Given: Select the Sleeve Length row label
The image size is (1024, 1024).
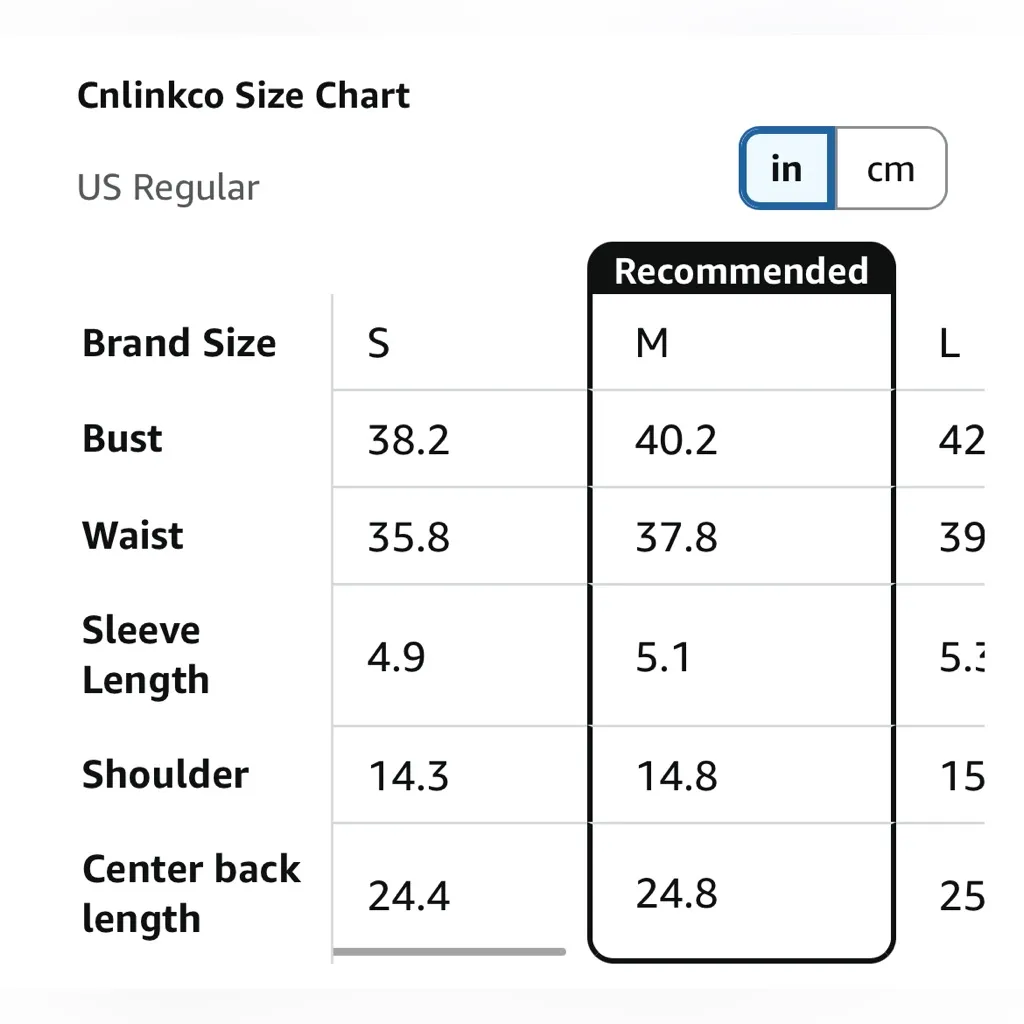Looking at the screenshot, I should (x=145, y=655).
